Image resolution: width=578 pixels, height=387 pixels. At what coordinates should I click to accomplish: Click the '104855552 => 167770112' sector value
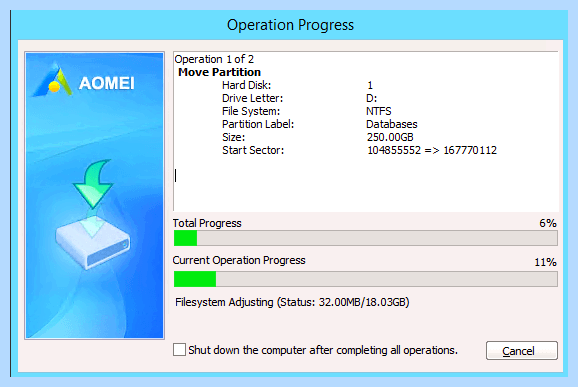tap(432, 150)
